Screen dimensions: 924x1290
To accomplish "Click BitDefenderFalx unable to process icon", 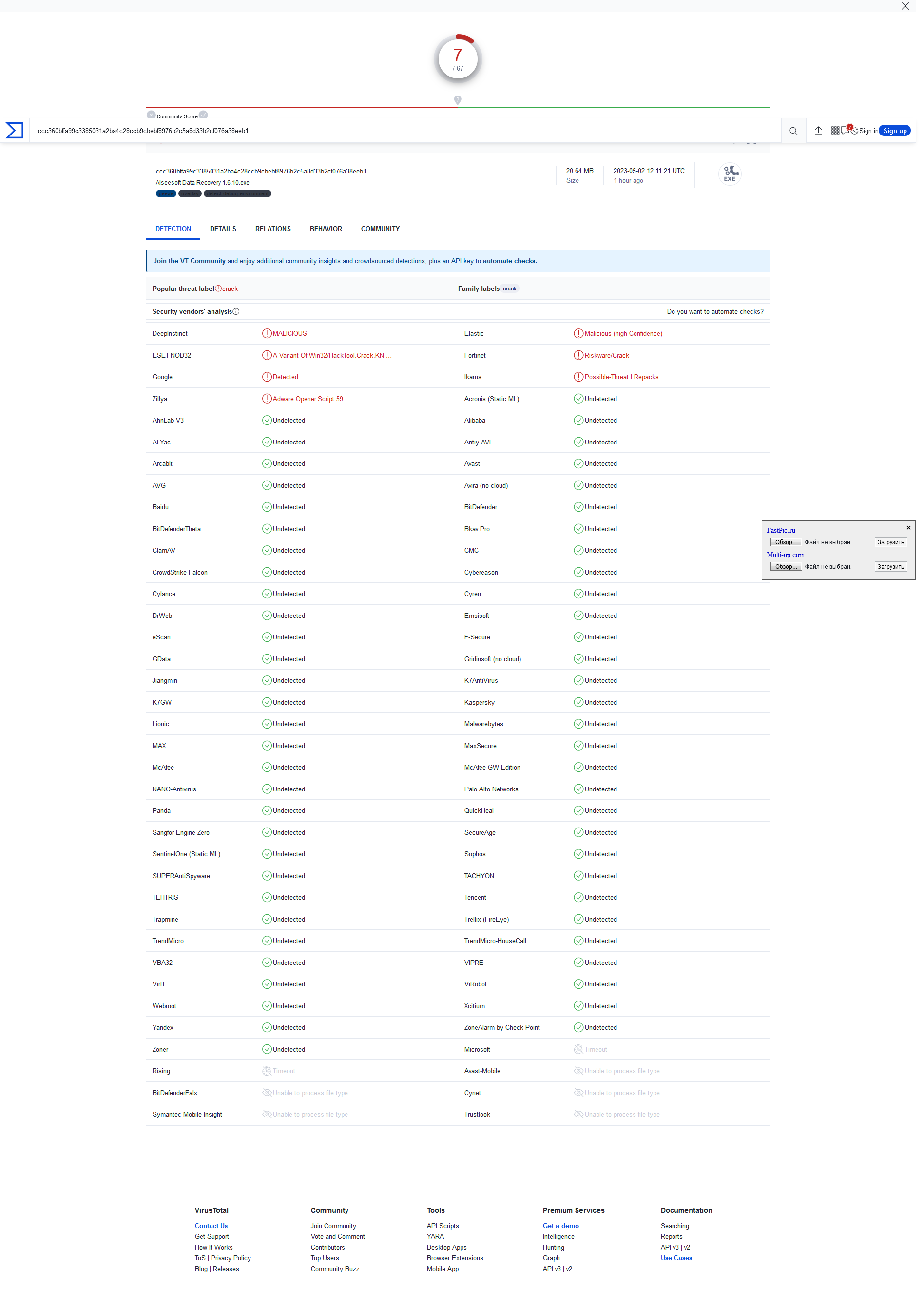I will click(x=267, y=1093).
